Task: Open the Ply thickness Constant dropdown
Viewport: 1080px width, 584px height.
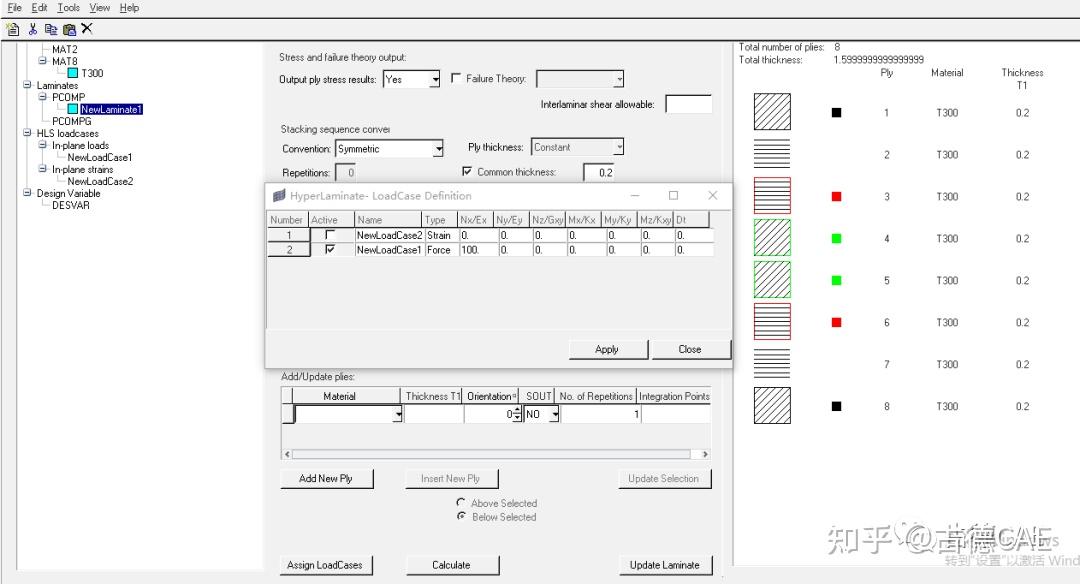Action: [x=619, y=147]
